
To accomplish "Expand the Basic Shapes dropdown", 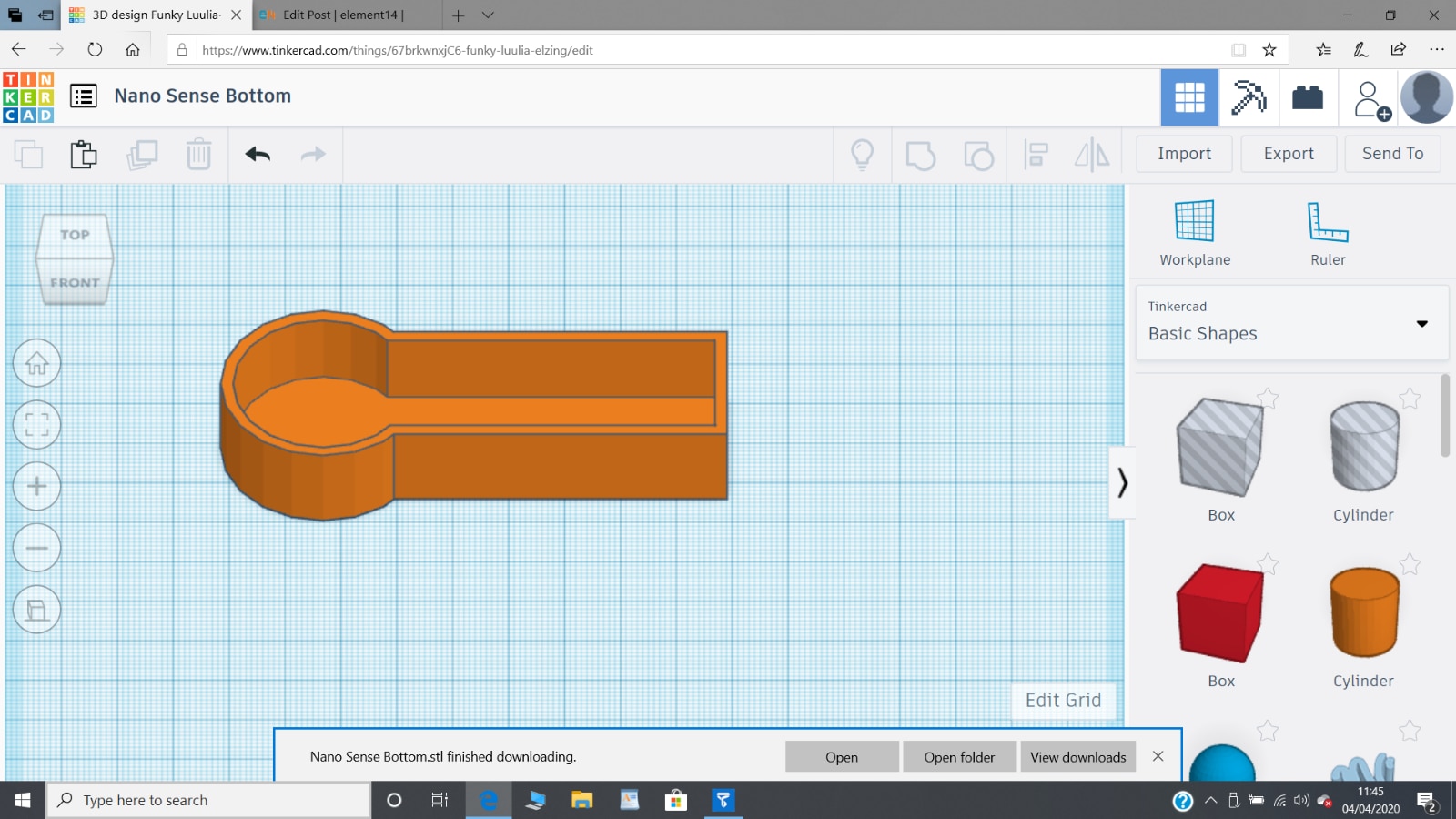I will coord(1421,324).
